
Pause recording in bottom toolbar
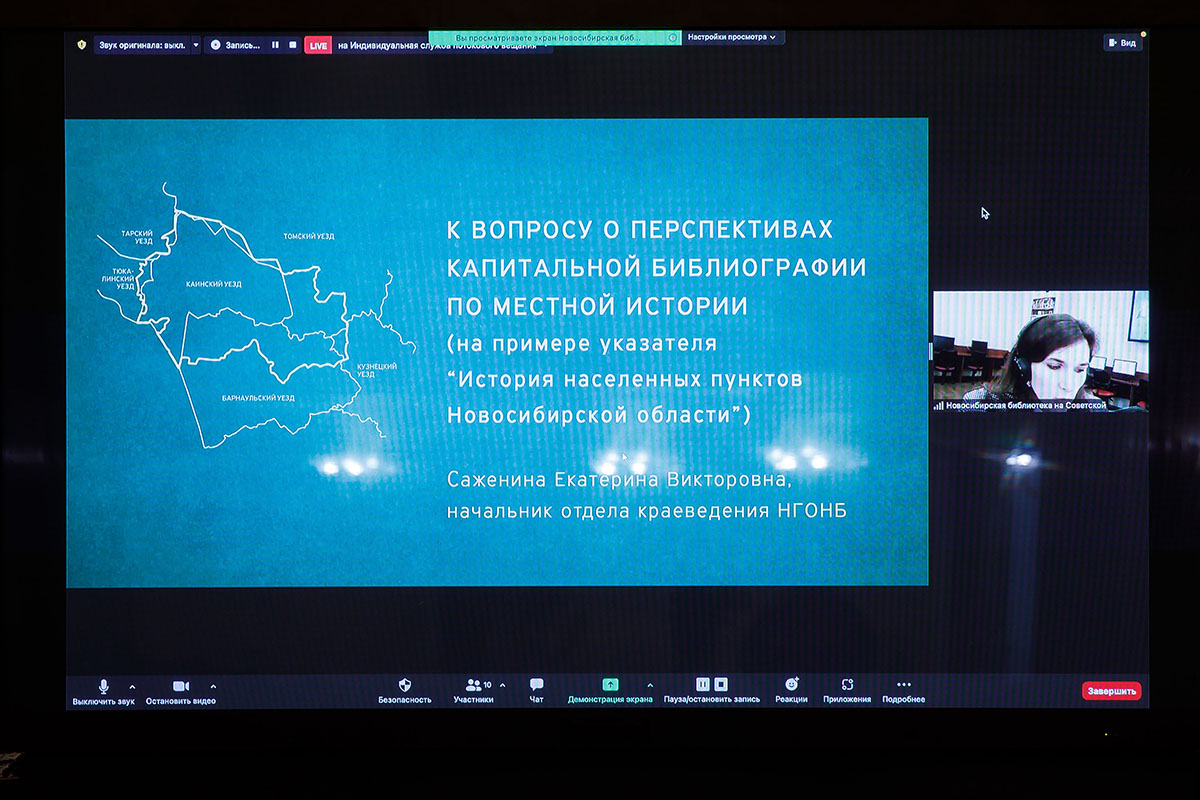pos(703,684)
